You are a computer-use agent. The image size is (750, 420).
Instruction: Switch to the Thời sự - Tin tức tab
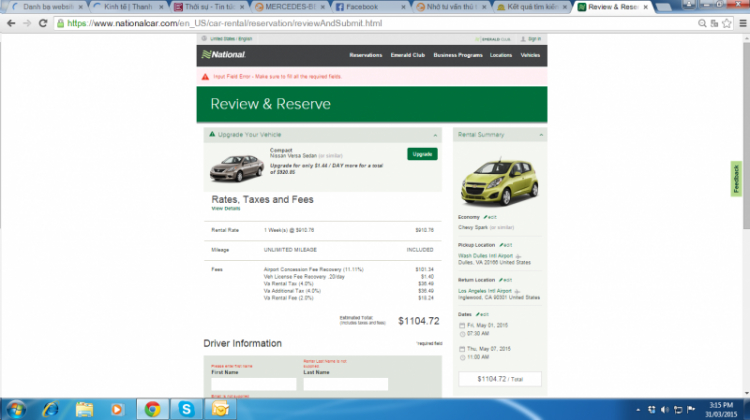[x=209, y=7]
